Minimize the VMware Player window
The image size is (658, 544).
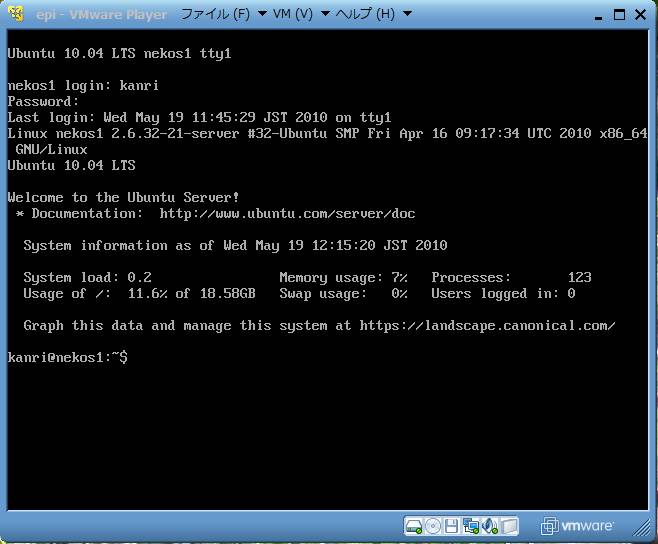(x=598, y=14)
